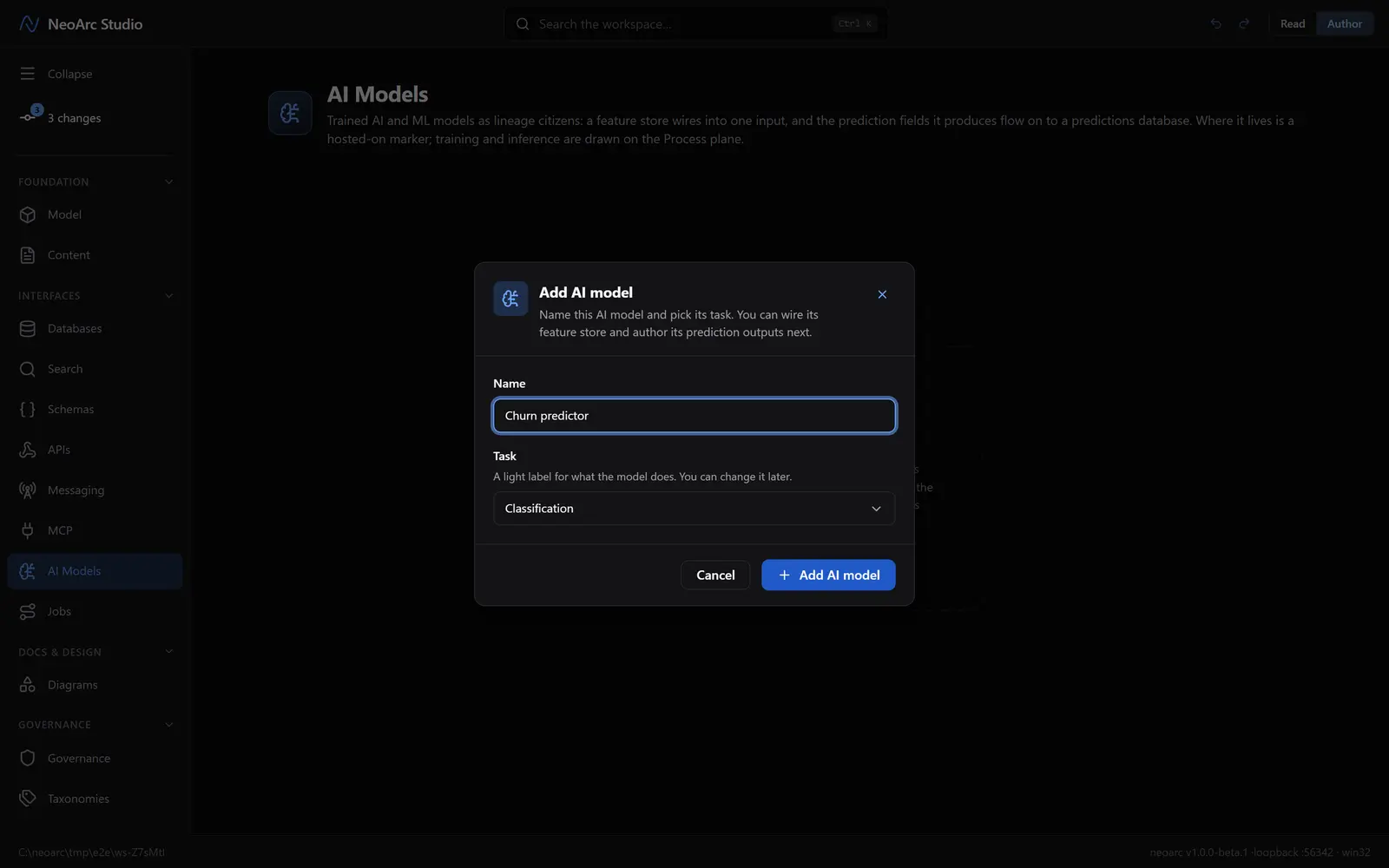Image resolution: width=1389 pixels, height=868 pixels.
Task: Go to Schemas page
Action: 95,410
